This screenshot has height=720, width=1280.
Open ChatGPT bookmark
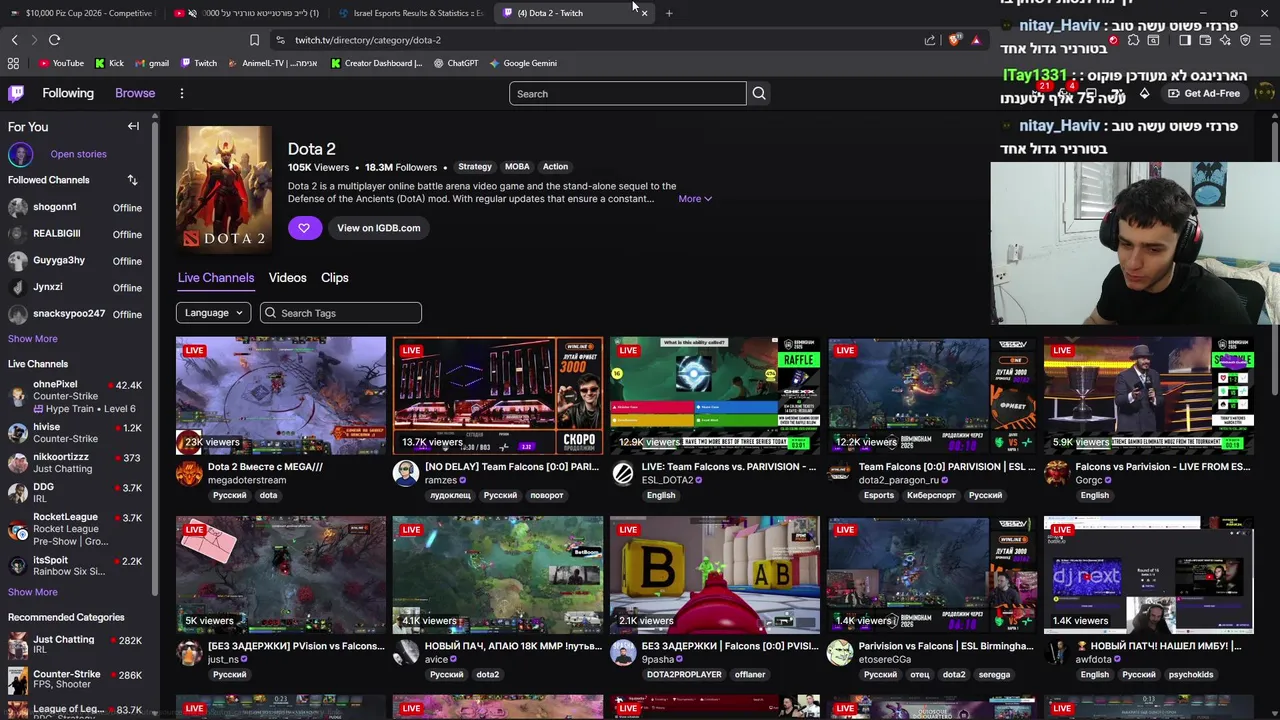tap(456, 63)
